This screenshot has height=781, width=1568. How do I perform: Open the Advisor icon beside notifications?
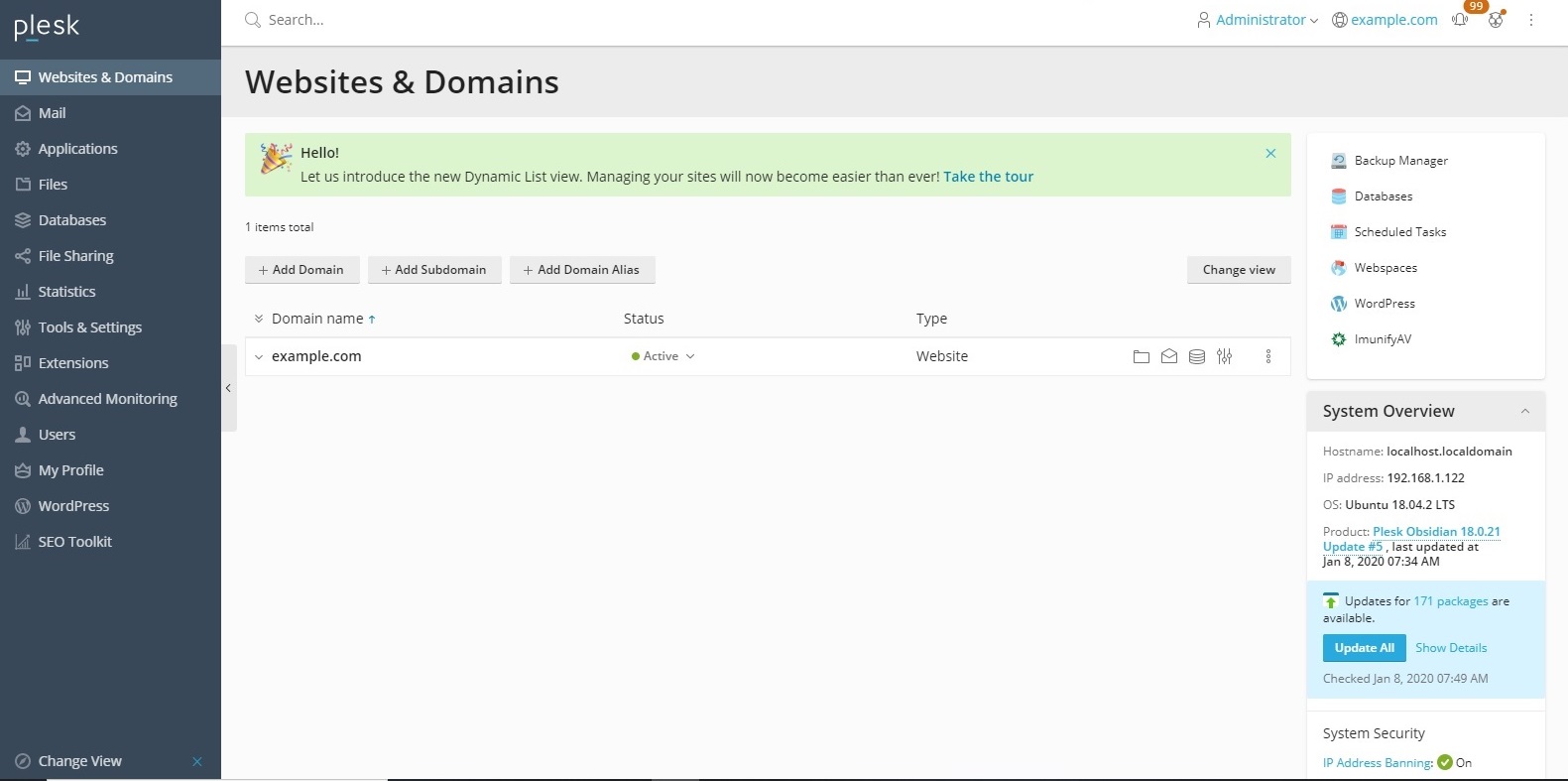(x=1496, y=20)
